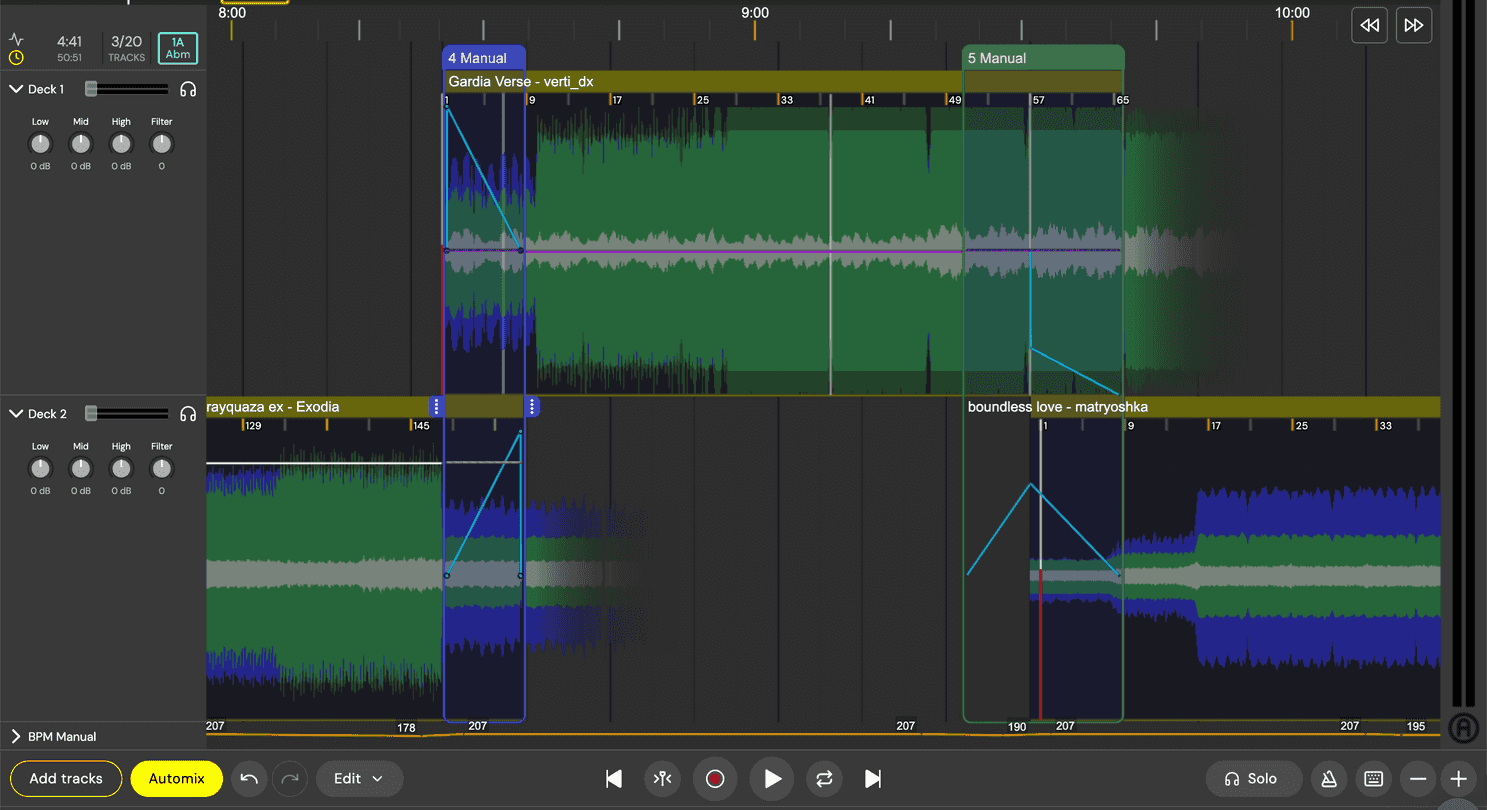
Task: Open the Edit dropdown menu
Action: pos(359,779)
